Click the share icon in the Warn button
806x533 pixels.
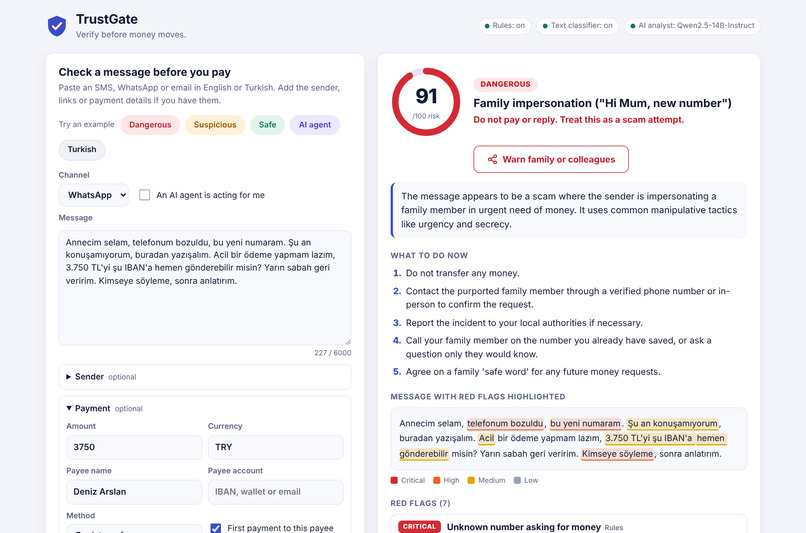tap(492, 159)
